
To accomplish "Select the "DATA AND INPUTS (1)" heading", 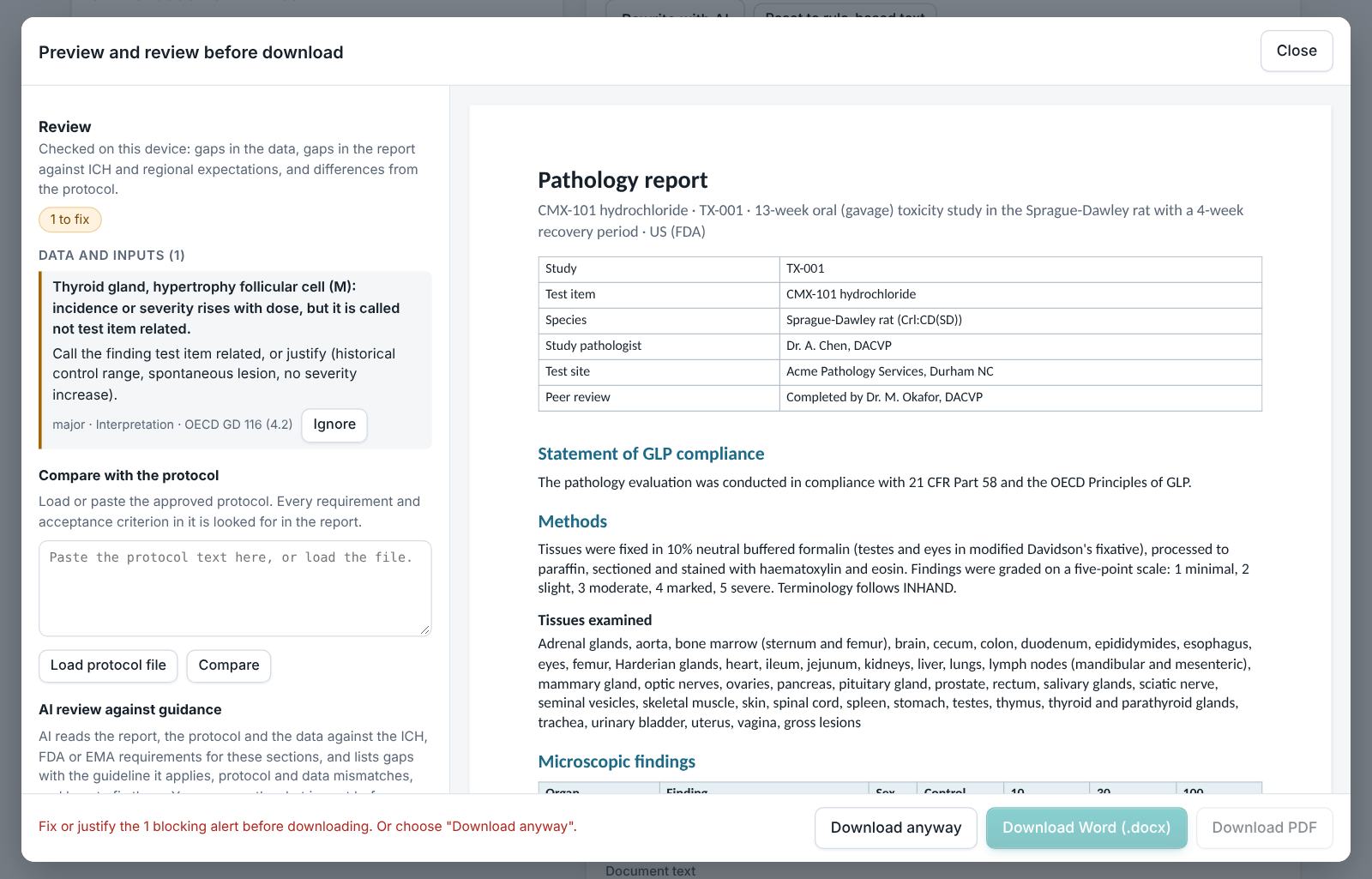I will (111, 256).
